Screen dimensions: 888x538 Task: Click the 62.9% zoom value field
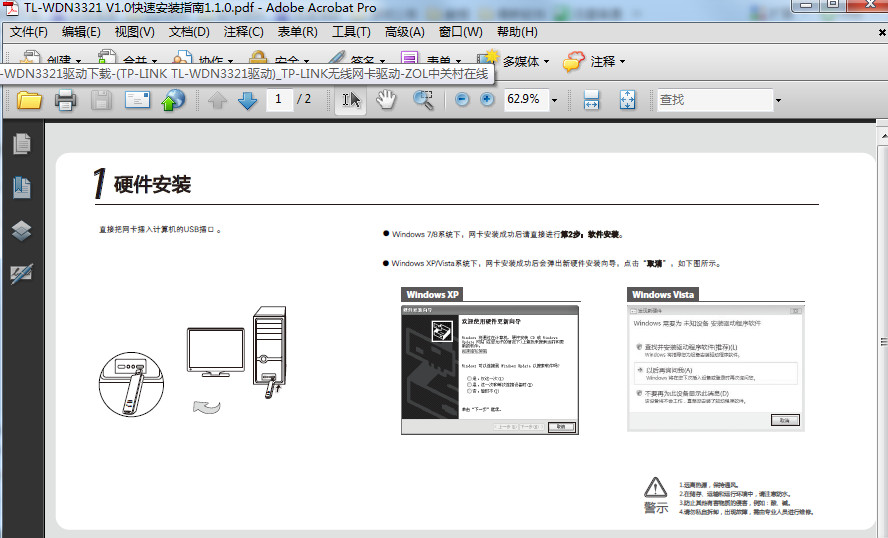point(526,100)
